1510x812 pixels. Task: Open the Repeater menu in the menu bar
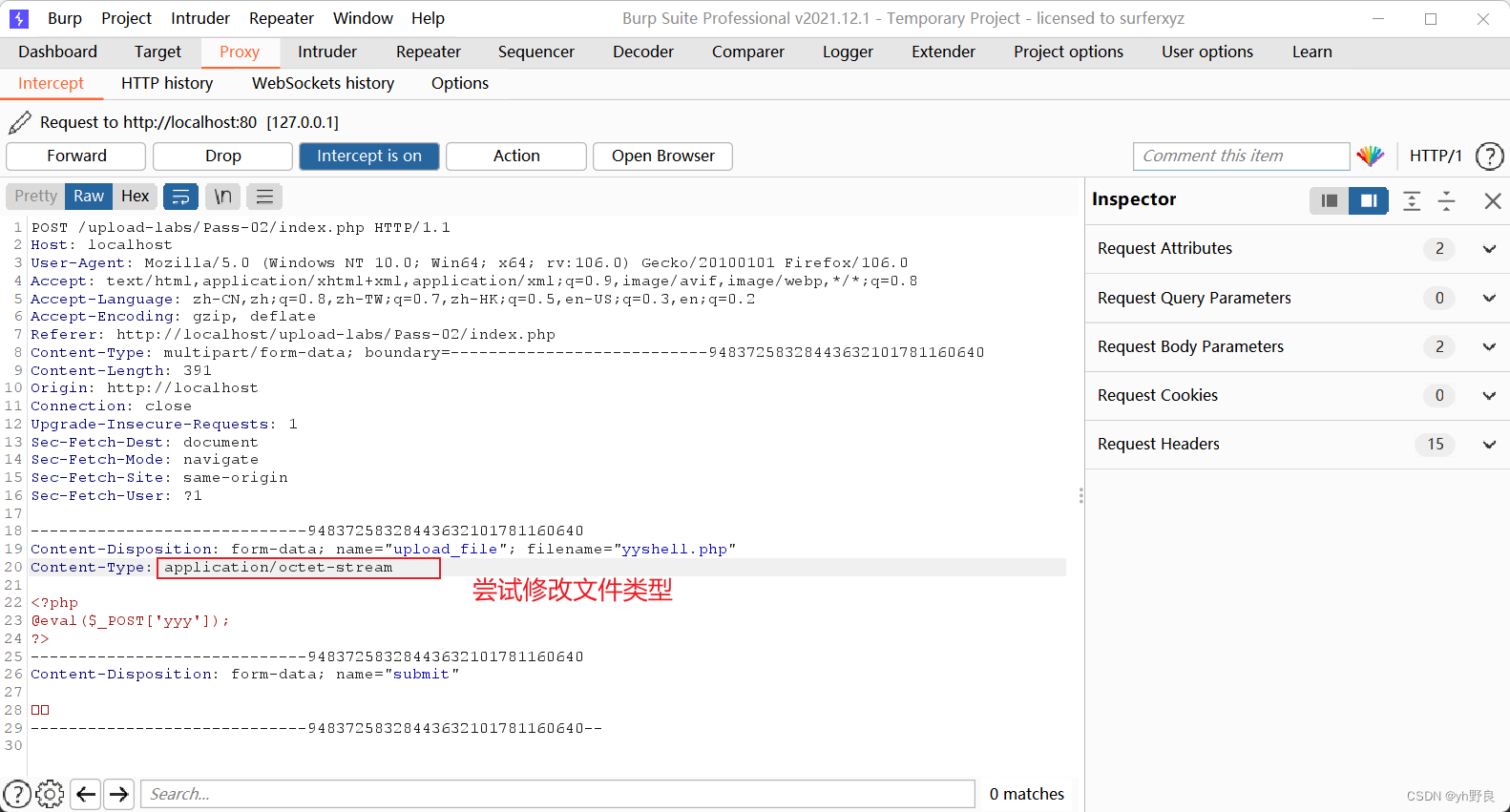[x=282, y=18]
